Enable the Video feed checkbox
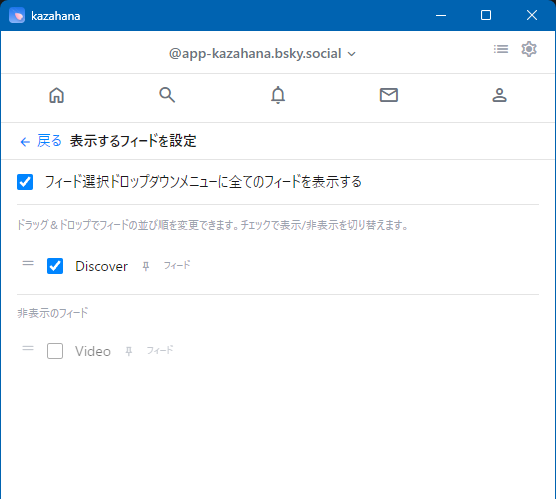556x499 pixels. click(55, 351)
